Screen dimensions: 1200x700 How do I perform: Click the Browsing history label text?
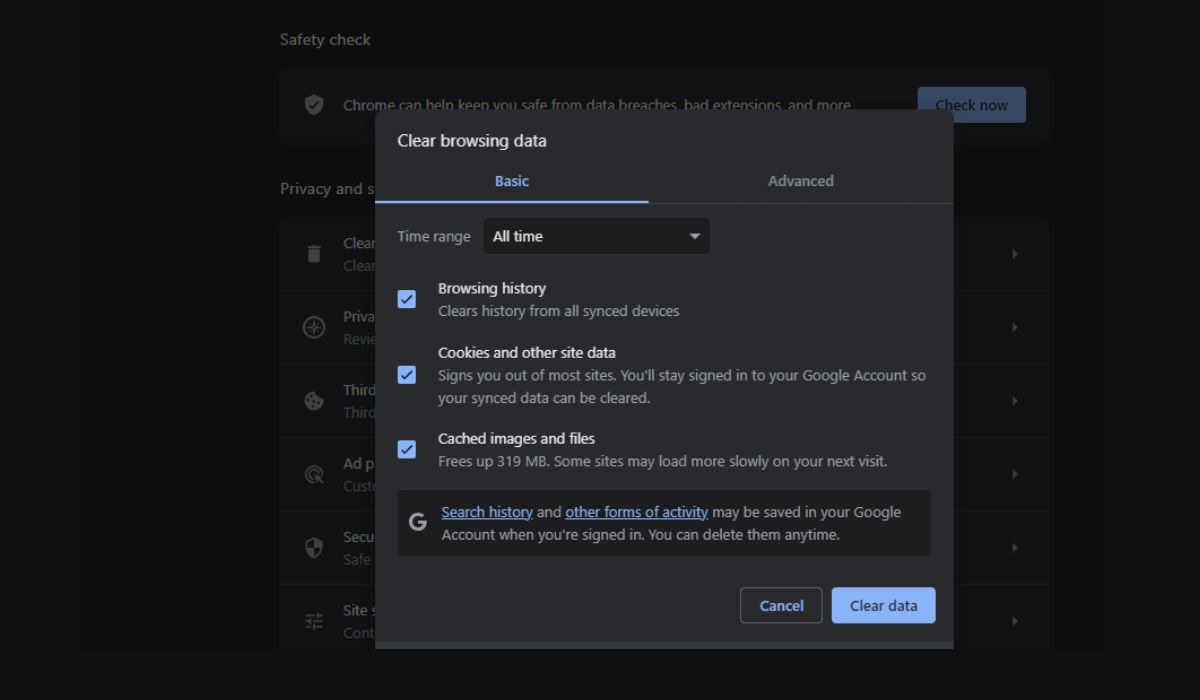point(492,288)
